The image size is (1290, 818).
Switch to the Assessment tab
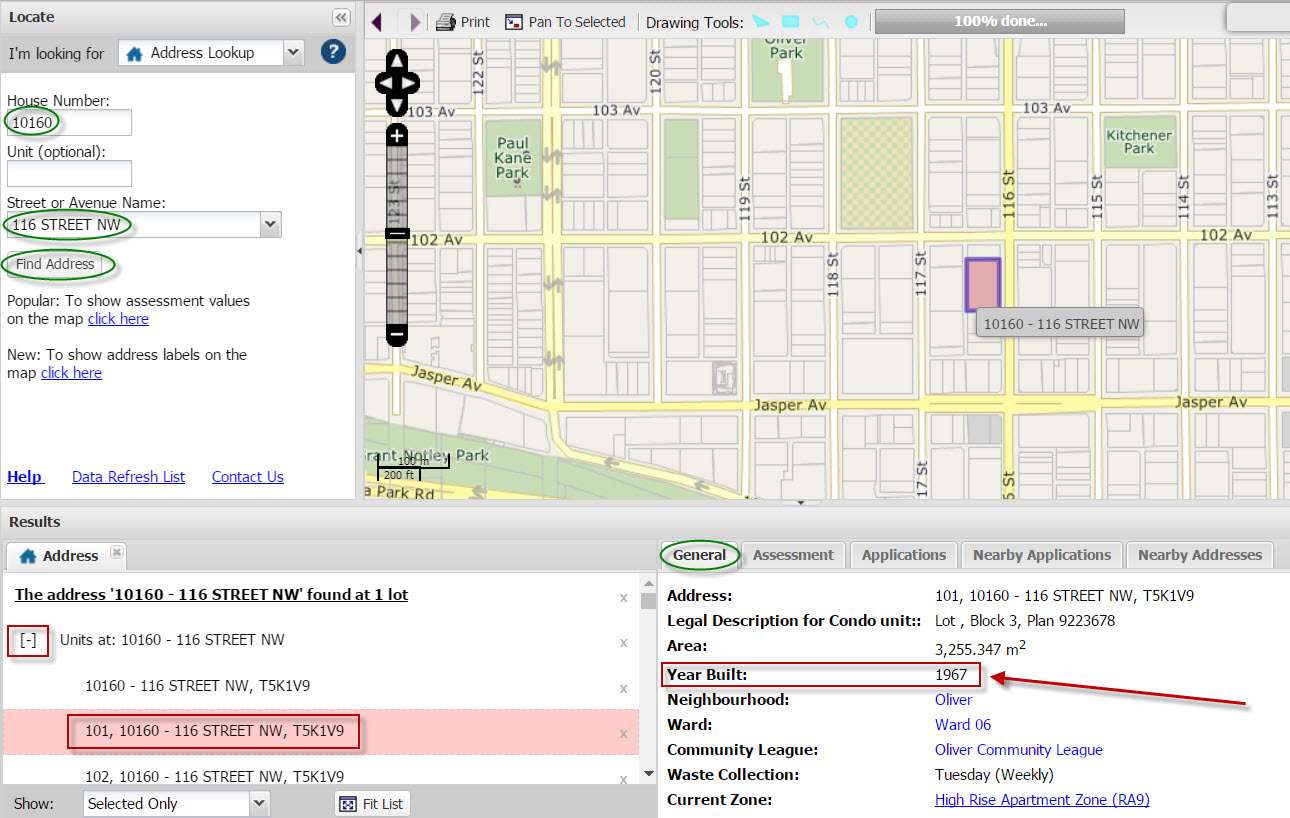click(793, 555)
